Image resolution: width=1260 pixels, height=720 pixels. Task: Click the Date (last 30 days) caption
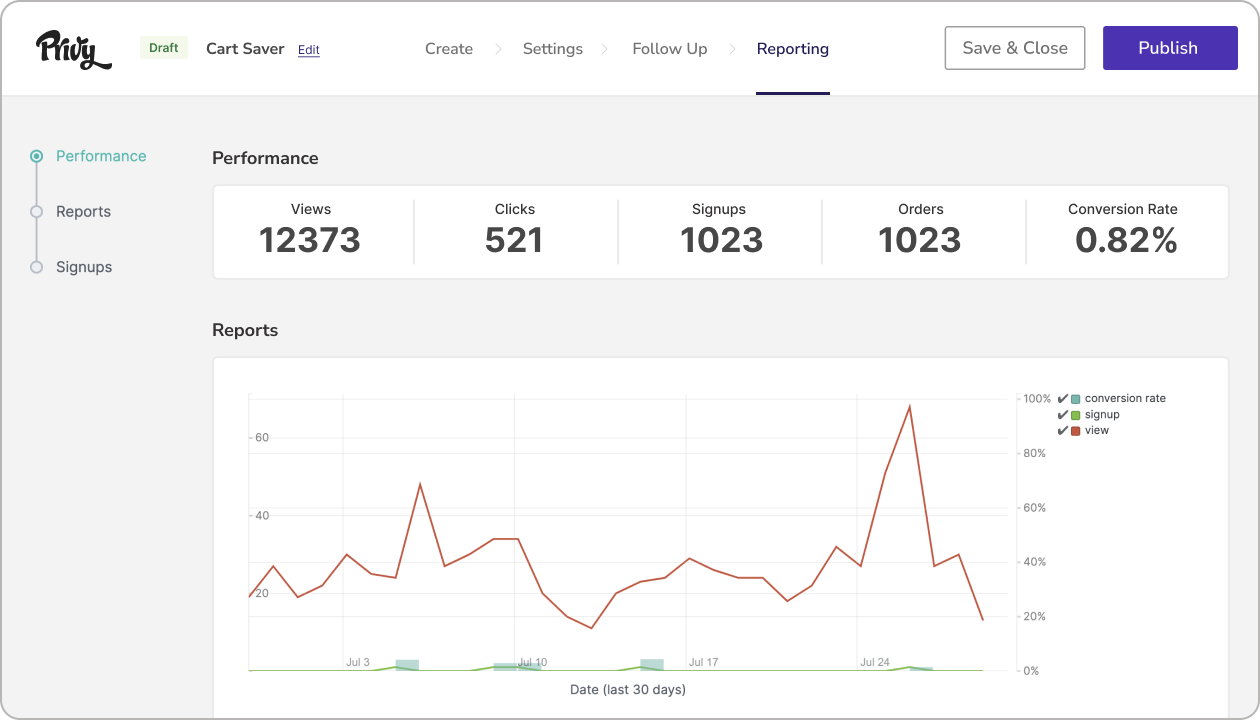pyautogui.click(x=628, y=690)
